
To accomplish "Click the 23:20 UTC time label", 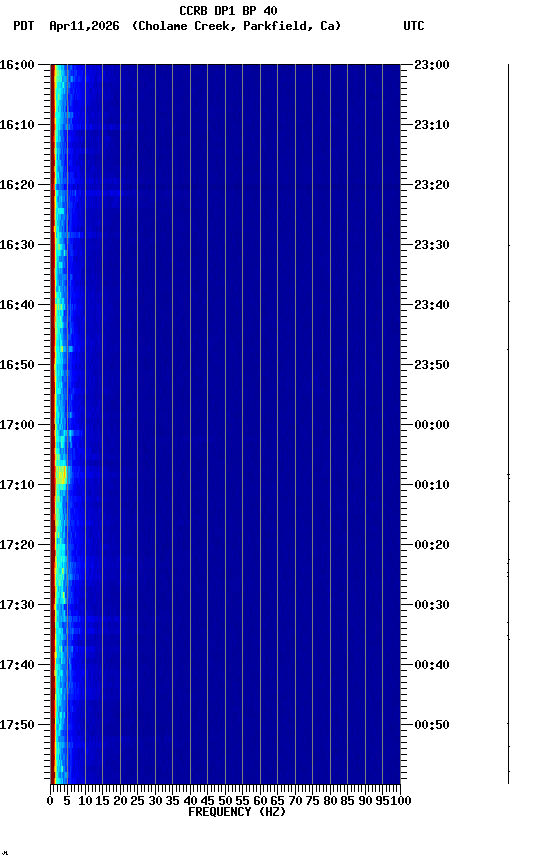I will click(432, 185).
